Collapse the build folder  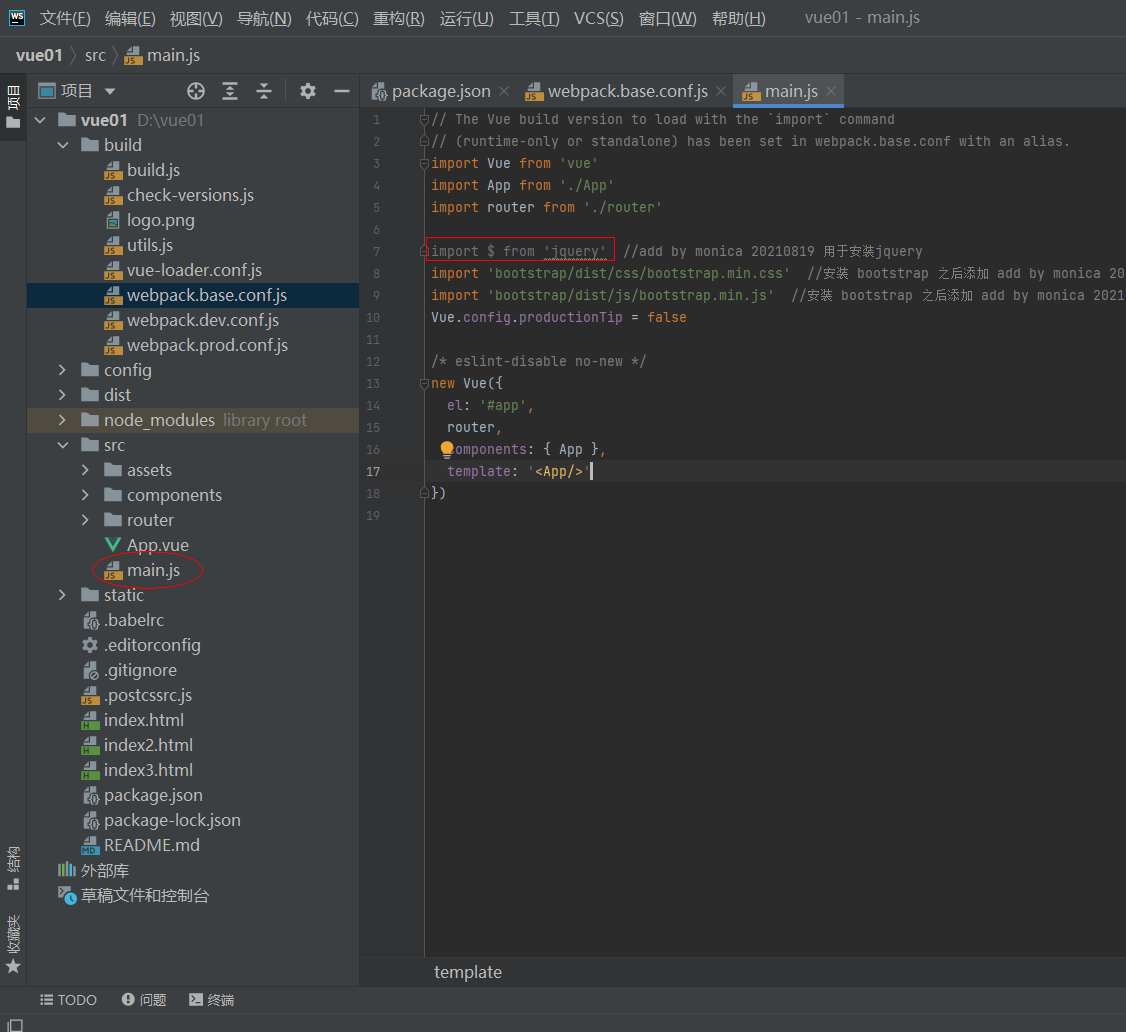pyautogui.click(x=63, y=145)
